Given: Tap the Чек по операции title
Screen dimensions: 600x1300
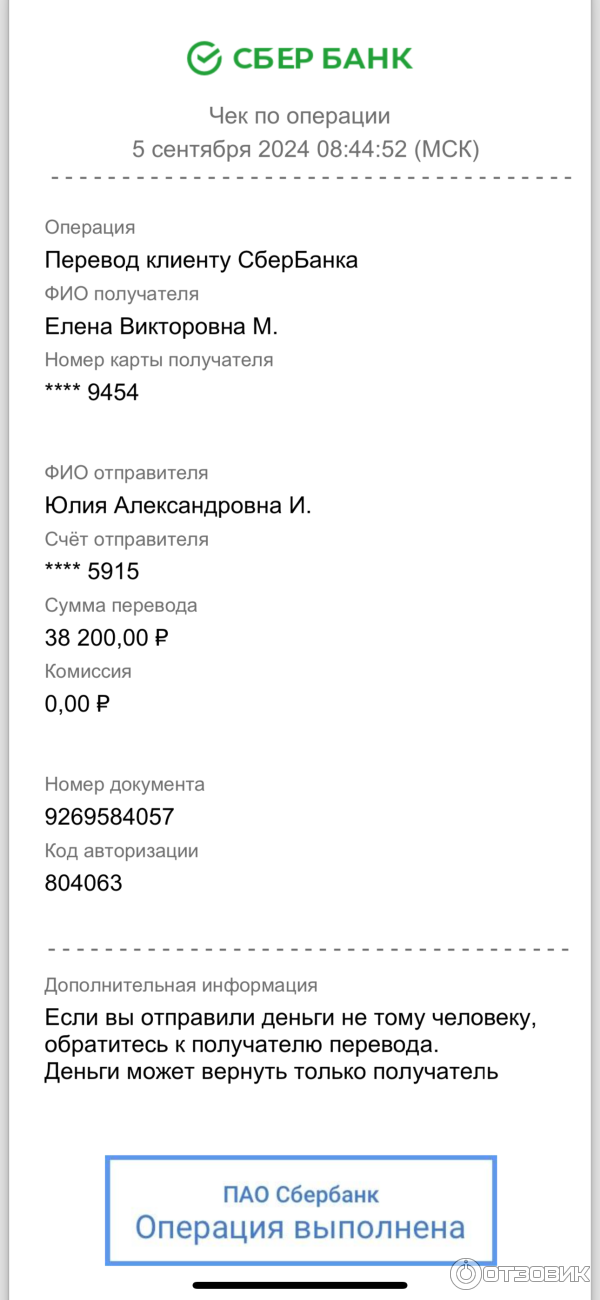Looking at the screenshot, I should point(299,116).
